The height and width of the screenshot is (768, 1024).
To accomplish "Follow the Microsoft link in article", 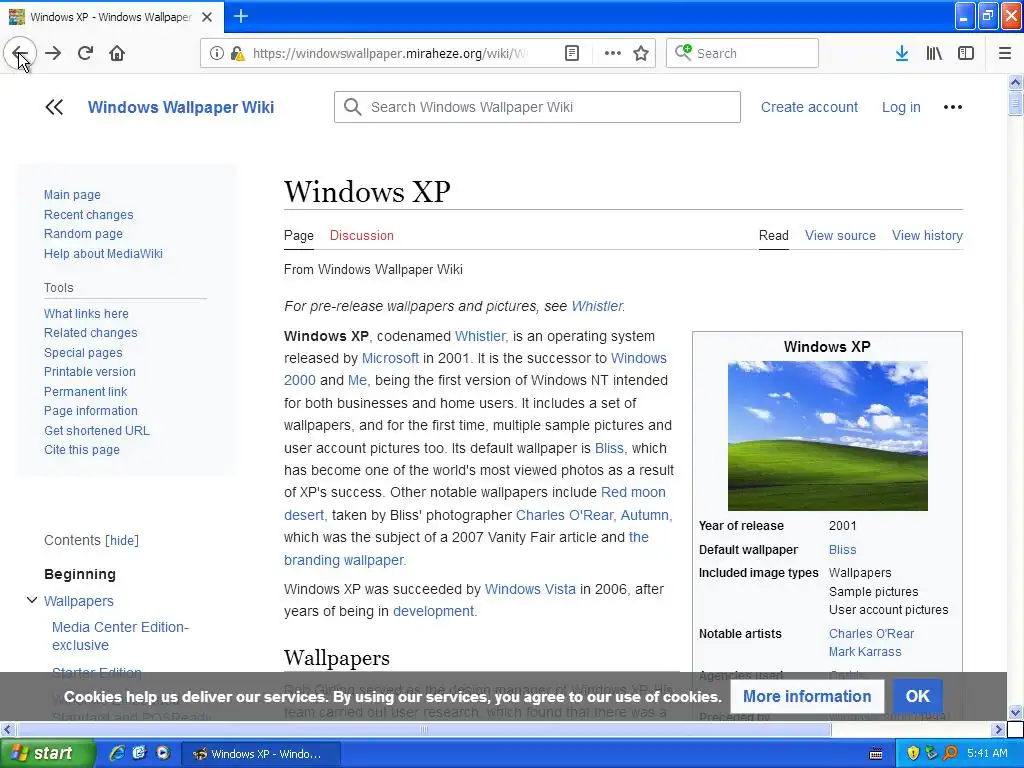I will click(391, 358).
